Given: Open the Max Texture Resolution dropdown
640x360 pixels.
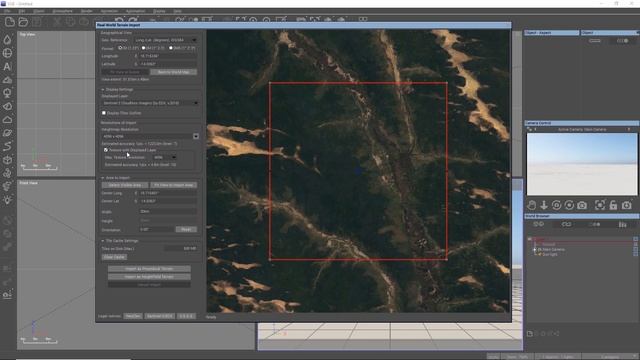Looking at the screenshot, I should click(x=164, y=157).
